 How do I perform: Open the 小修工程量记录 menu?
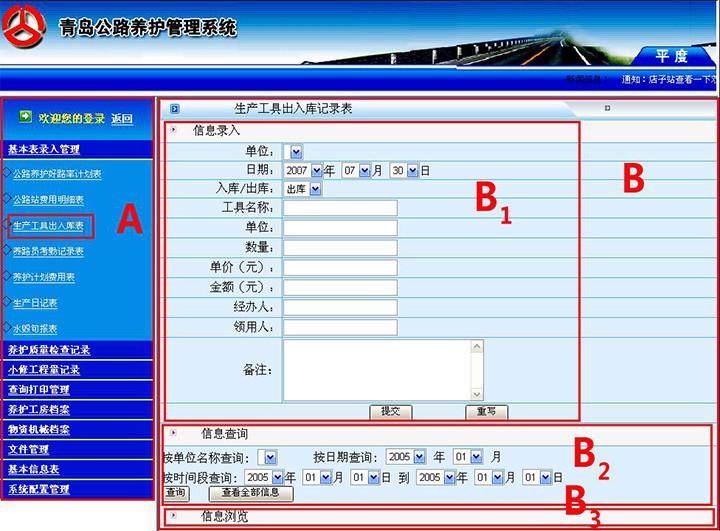coord(44,370)
